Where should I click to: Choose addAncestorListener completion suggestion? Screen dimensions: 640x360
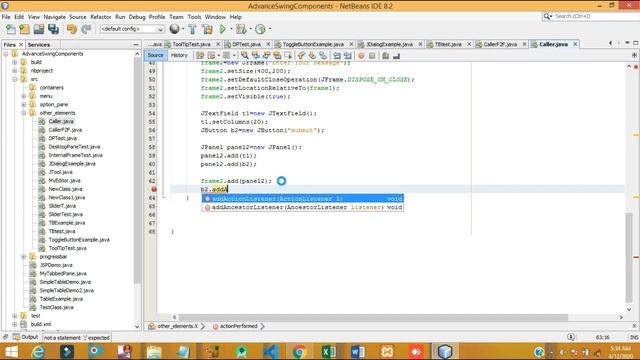coord(303,207)
